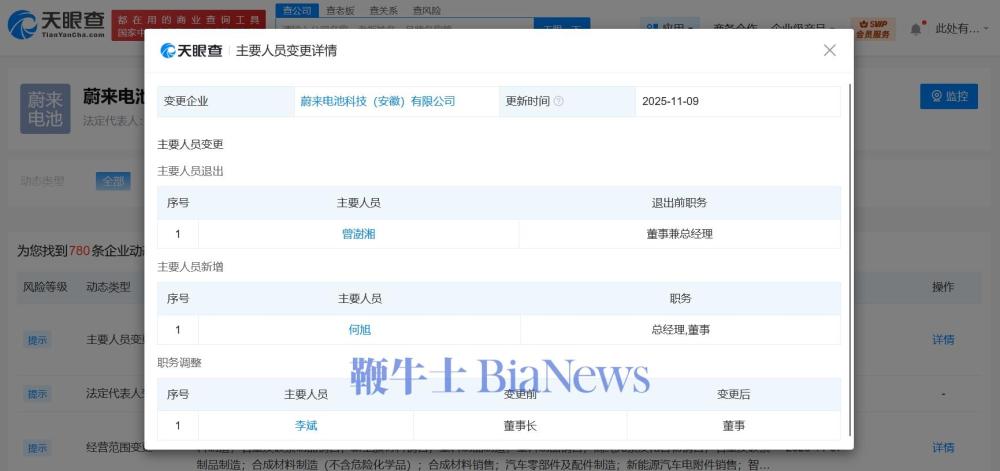The height and width of the screenshot is (471, 1000).
Task: Click the 董事兼总经理 position cell
Action: click(679, 234)
